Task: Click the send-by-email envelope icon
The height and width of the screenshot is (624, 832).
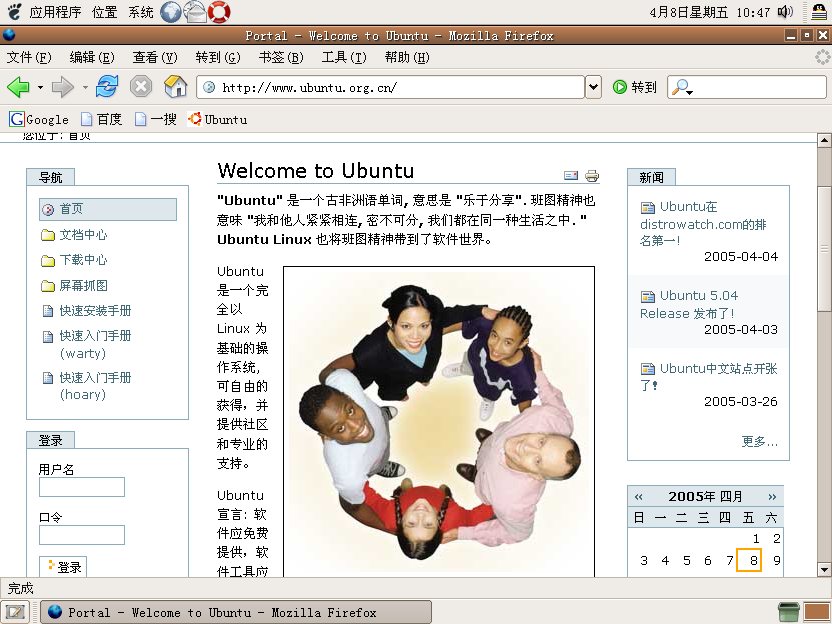Action: (571, 175)
